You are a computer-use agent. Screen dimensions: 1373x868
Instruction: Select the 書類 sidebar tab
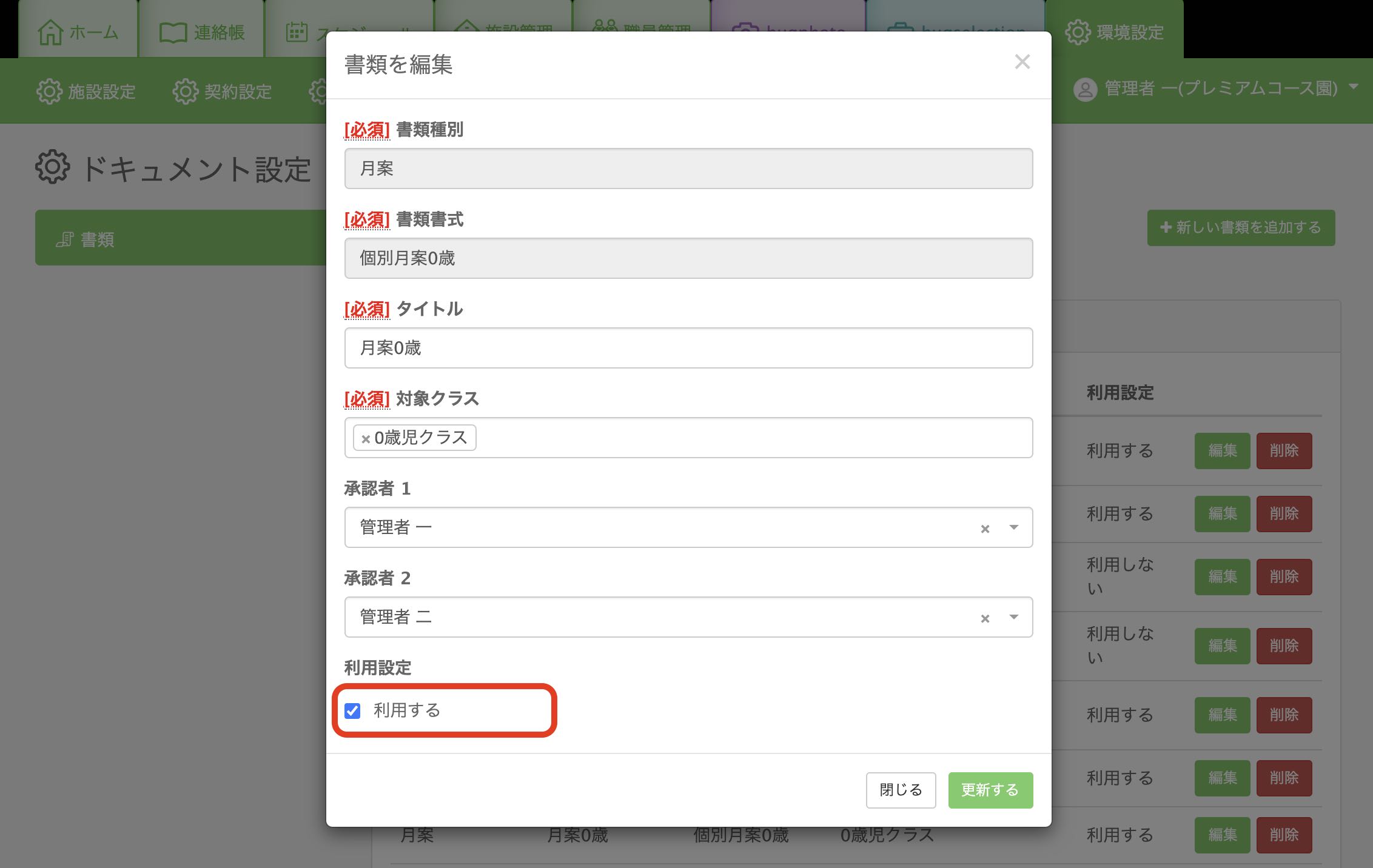(181, 238)
